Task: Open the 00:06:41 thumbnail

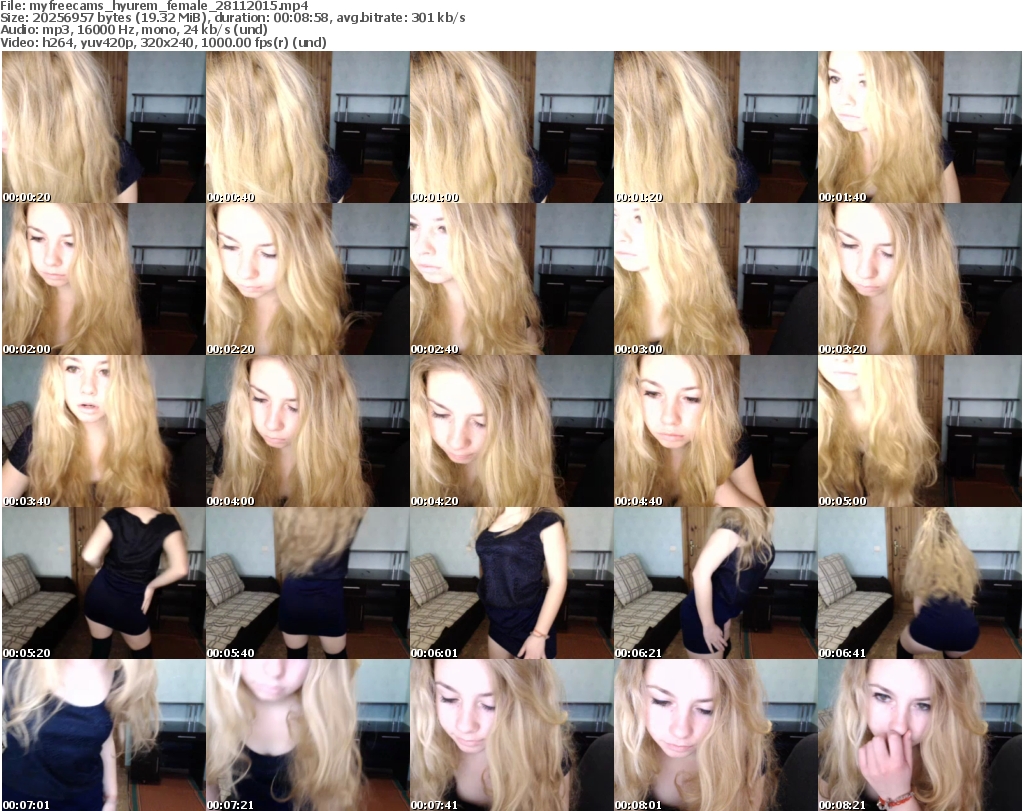Action: click(920, 582)
